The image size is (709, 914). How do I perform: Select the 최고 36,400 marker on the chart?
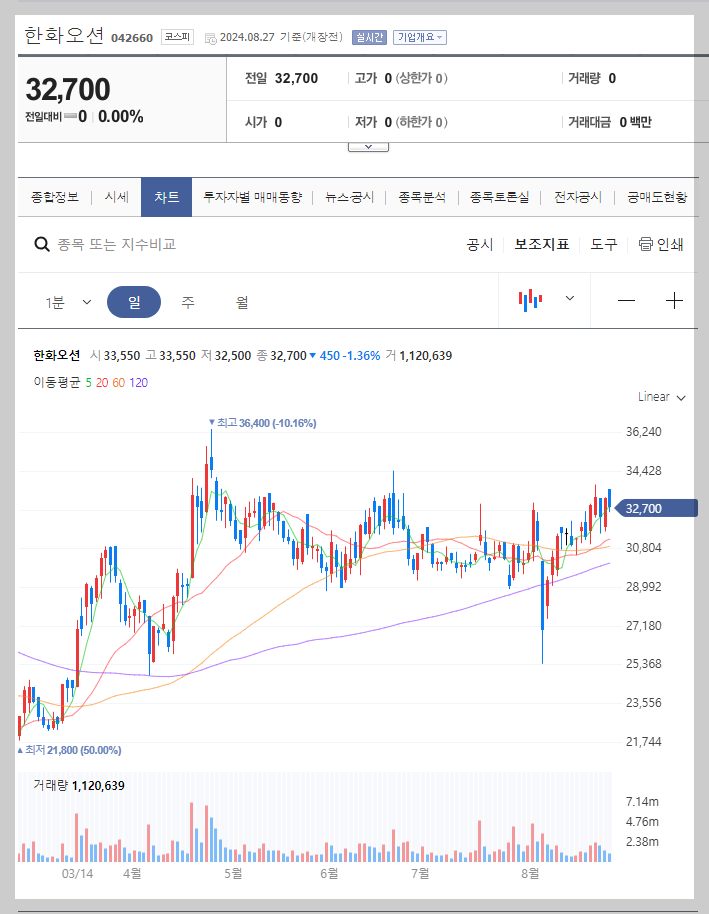pos(262,423)
